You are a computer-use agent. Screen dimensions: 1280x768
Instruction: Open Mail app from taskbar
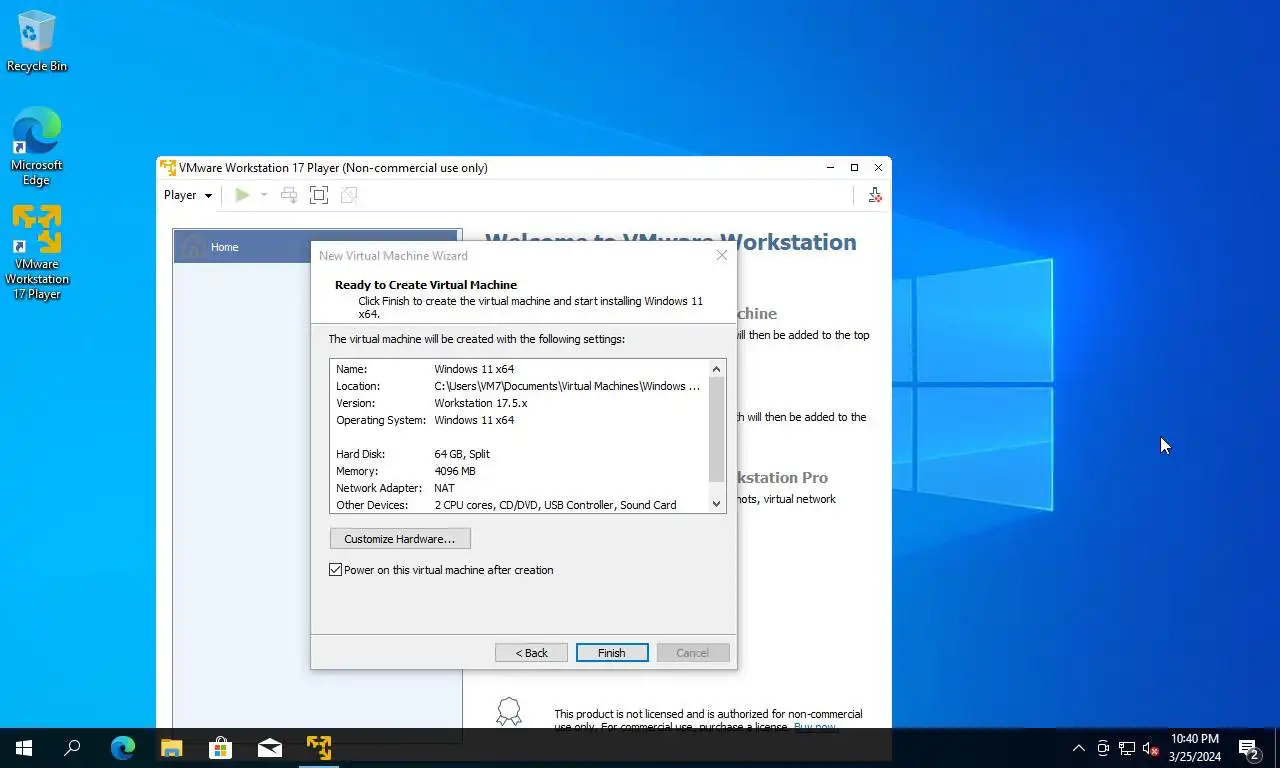(x=270, y=748)
